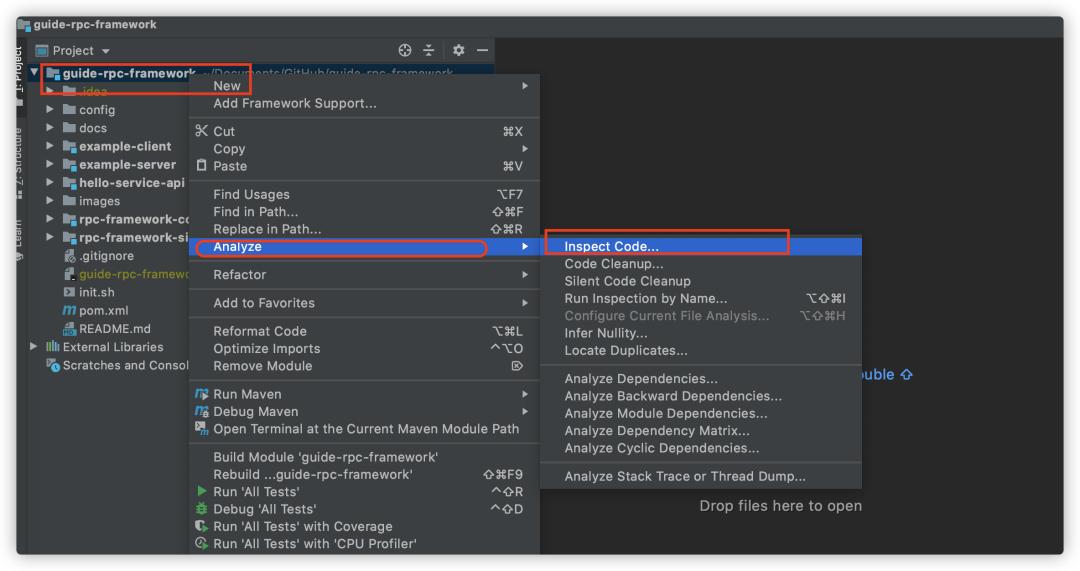
Task: Open the Project view dropdown
Action: coord(106,51)
